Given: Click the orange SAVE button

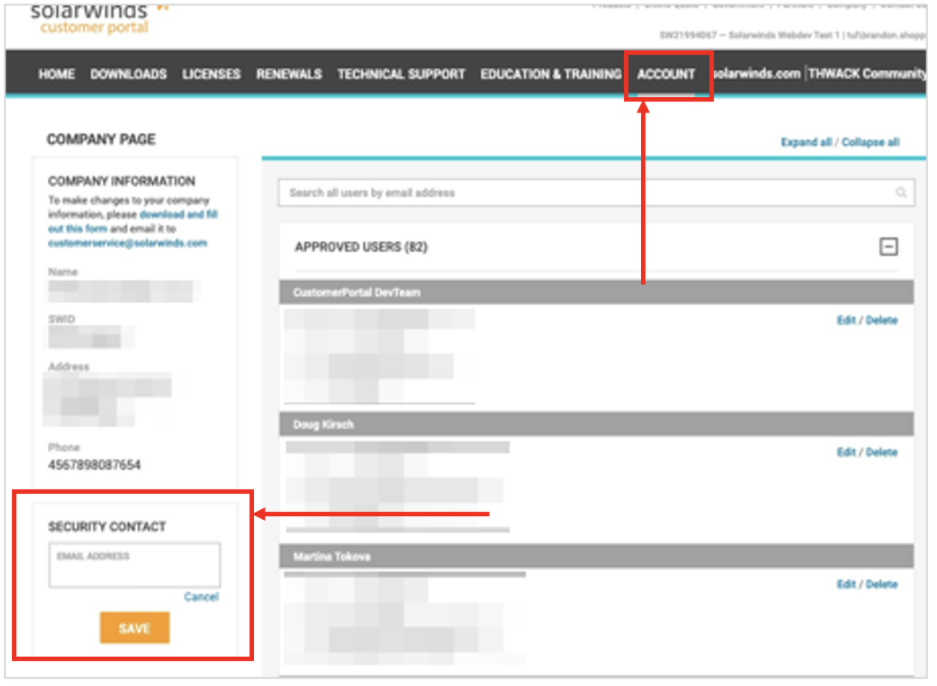Looking at the screenshot, I should click(x=134, y=628).
